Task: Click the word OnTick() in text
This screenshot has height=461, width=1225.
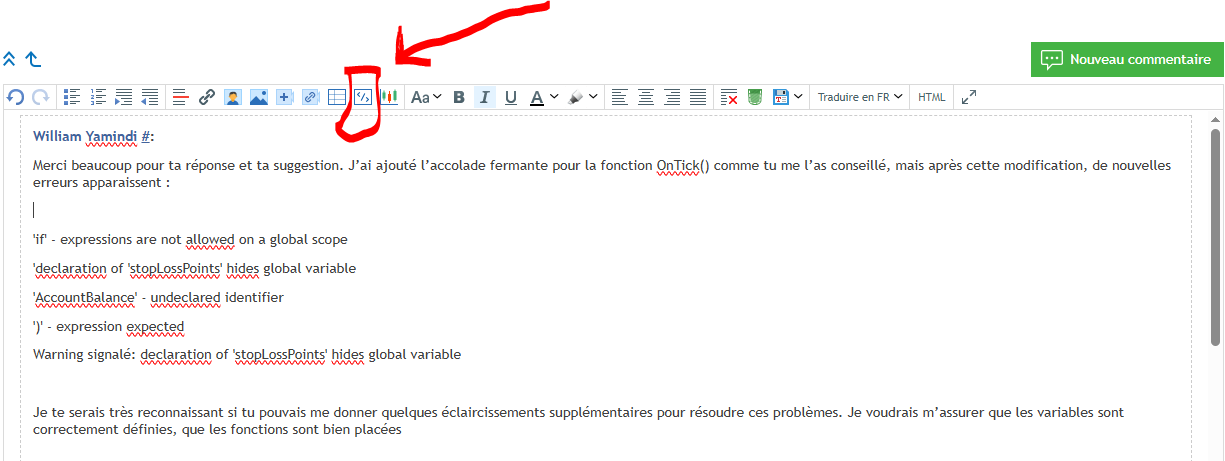Action: click(683, 166)
